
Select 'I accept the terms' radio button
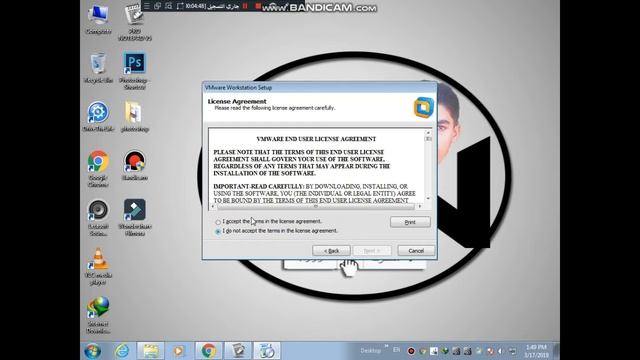click(218, 222)
